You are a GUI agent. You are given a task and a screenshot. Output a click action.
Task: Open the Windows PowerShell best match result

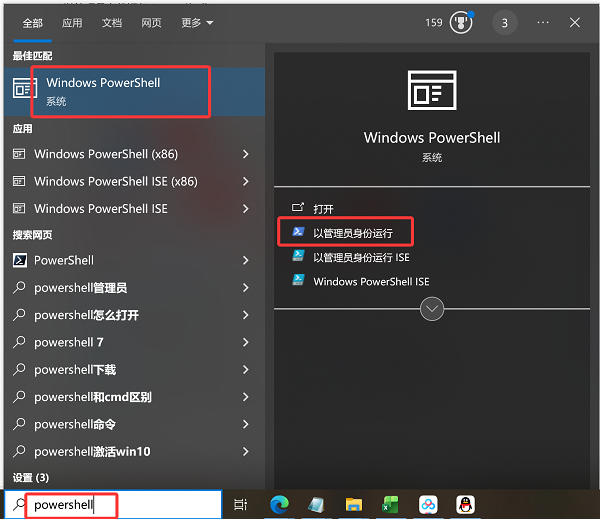pos(134,92)
